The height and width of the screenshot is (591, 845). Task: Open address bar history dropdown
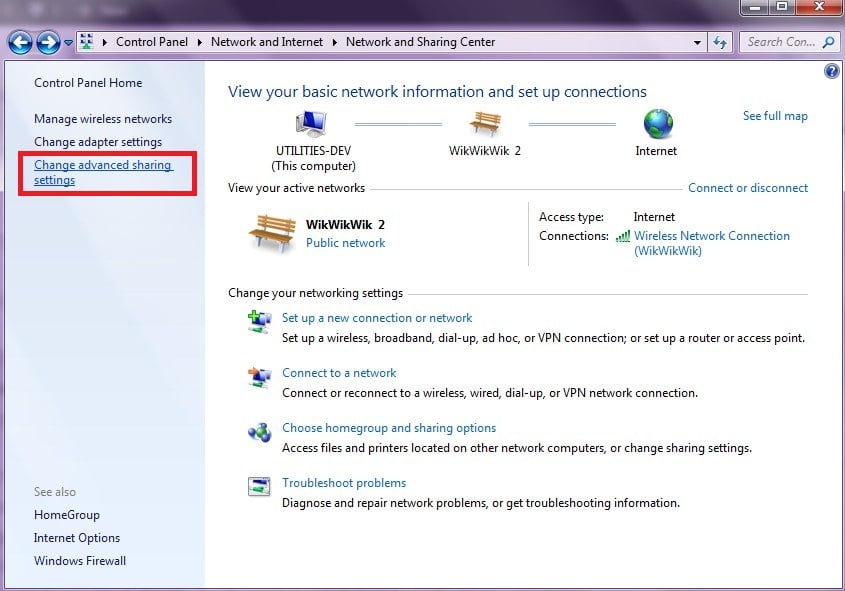(697, 42)
